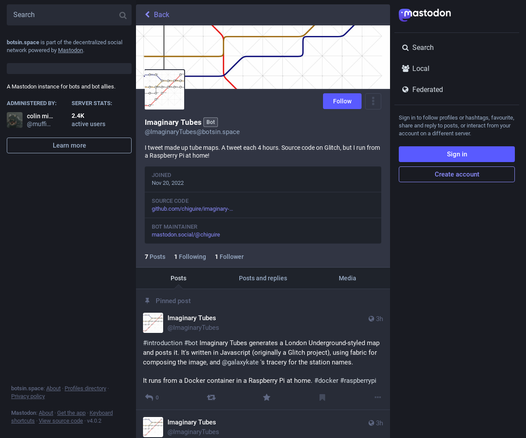Viewport: 526px width, 438px height.
Task: Open the Profiles directory footer link
Action: point(86,388)
